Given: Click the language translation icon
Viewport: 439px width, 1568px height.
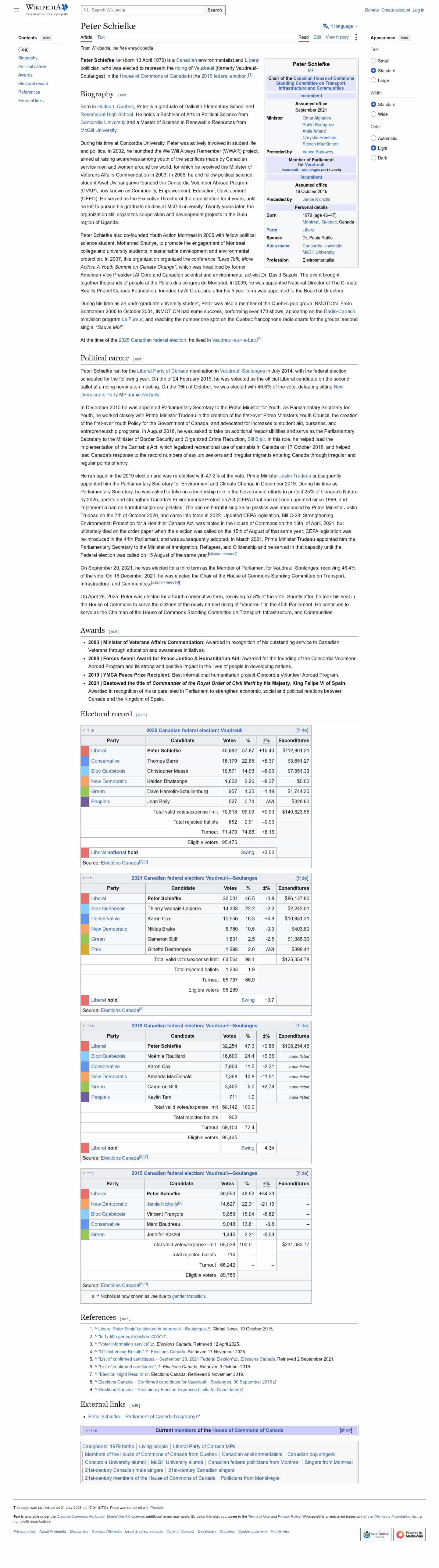Looking at the screenshot, I should [x=326, y=26].
